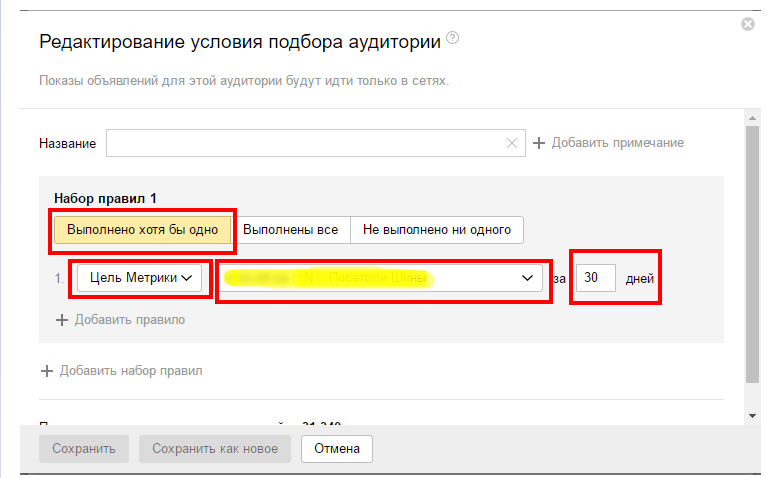Click the Набор правил 1 heading
The height and width of the screenshot is (478, 767).
point(105,199)
